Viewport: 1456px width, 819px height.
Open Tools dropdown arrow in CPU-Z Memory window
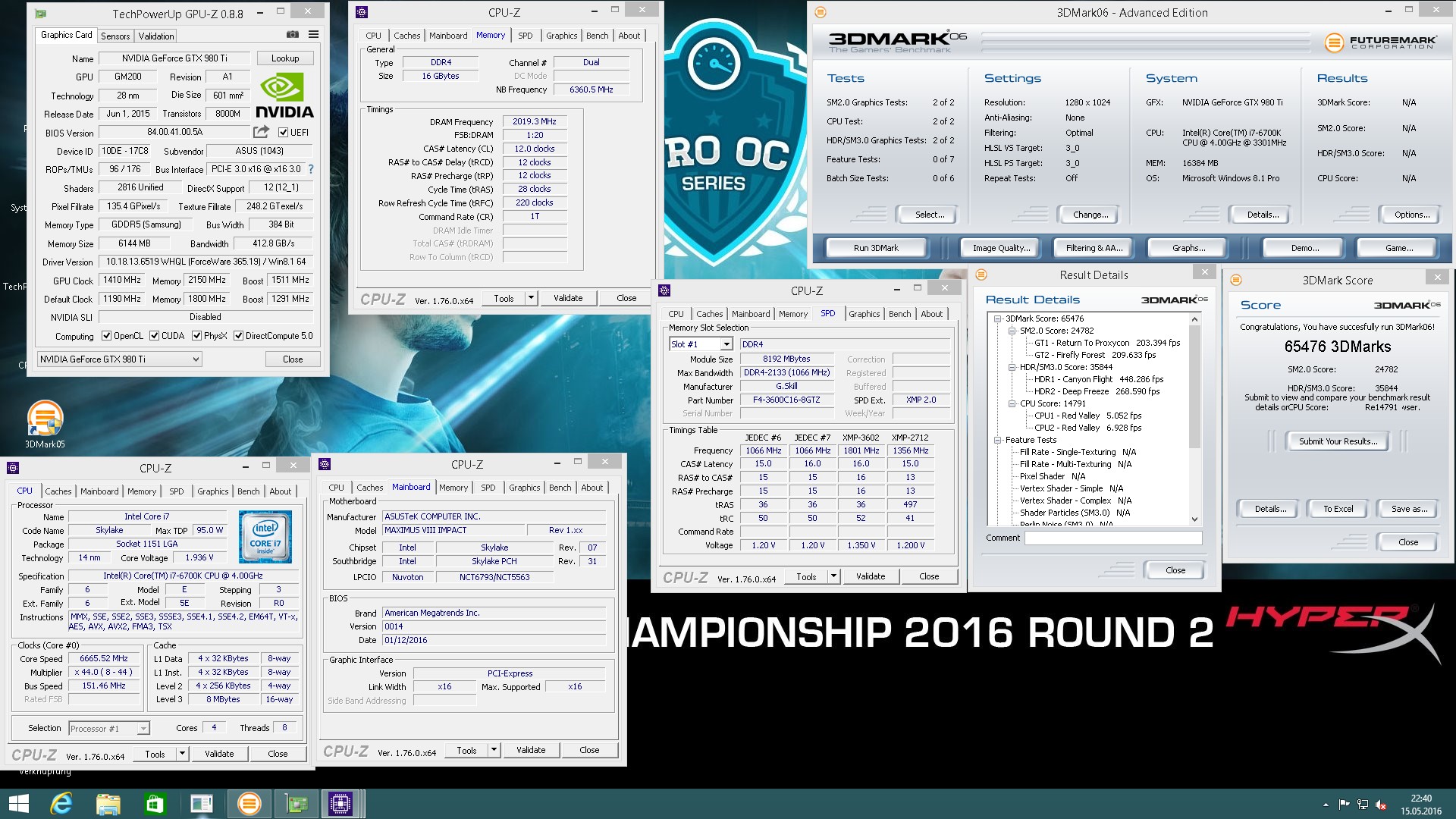coord(531,298)
